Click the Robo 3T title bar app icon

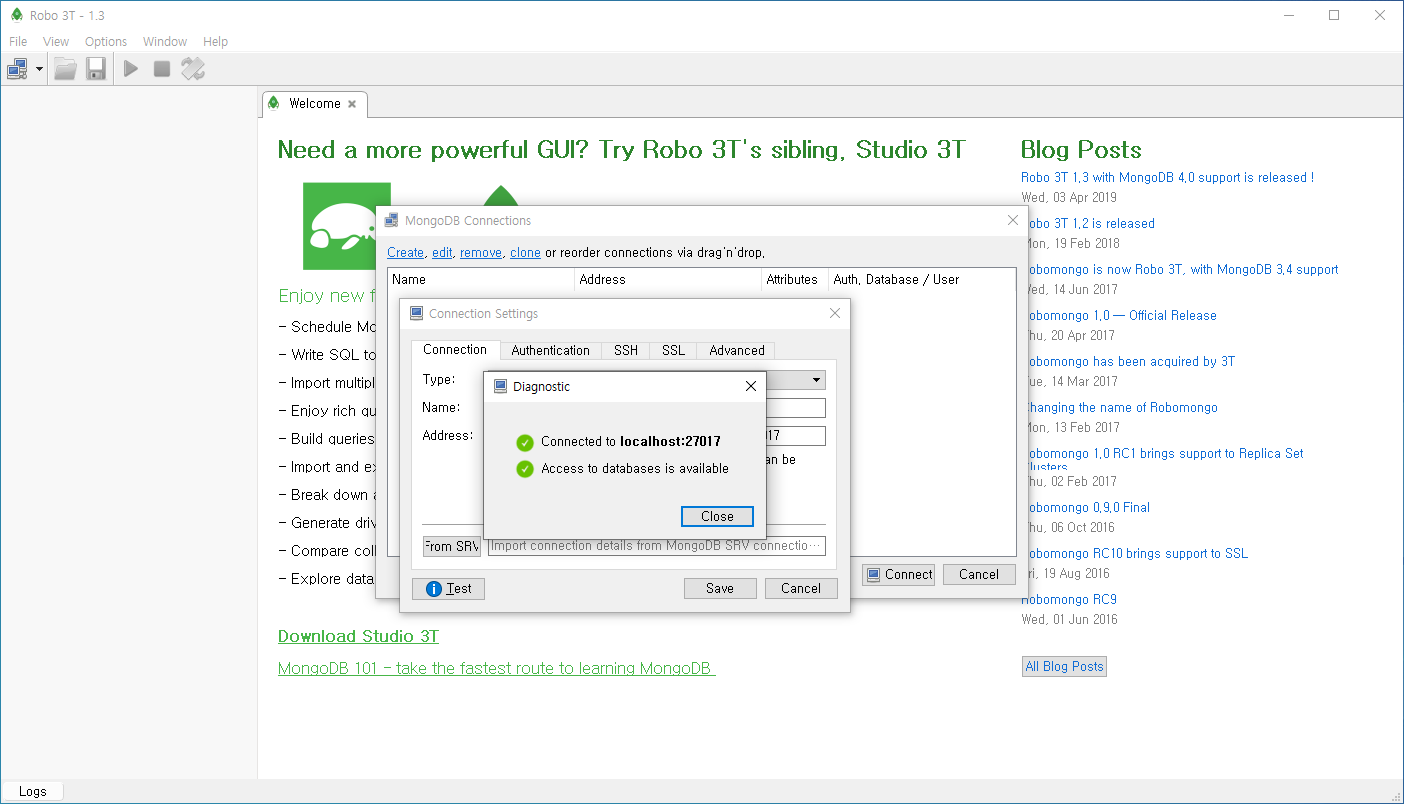[x=16, y=15]
